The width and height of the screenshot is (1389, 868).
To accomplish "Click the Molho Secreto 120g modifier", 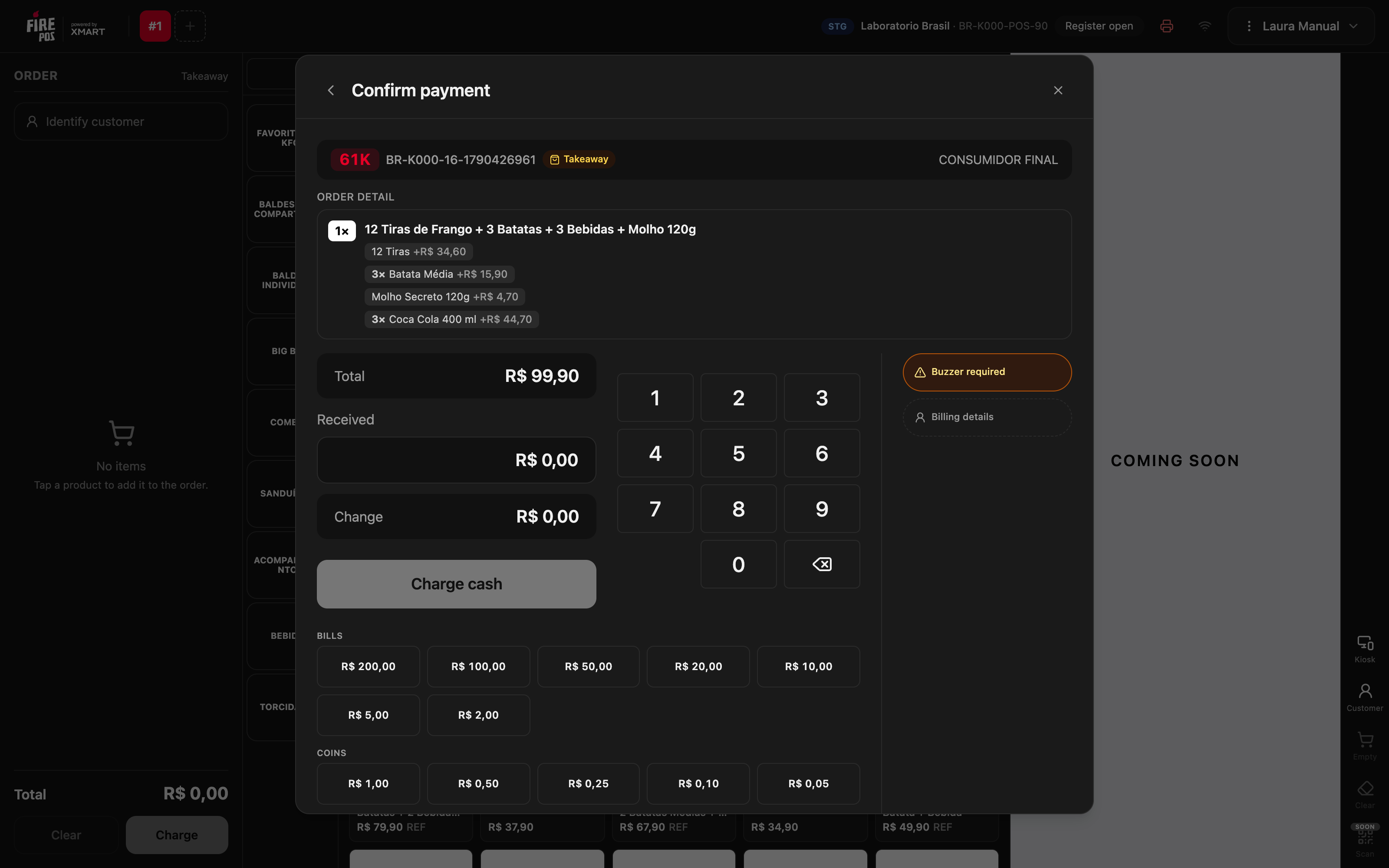I will click(x=444, y=297).
